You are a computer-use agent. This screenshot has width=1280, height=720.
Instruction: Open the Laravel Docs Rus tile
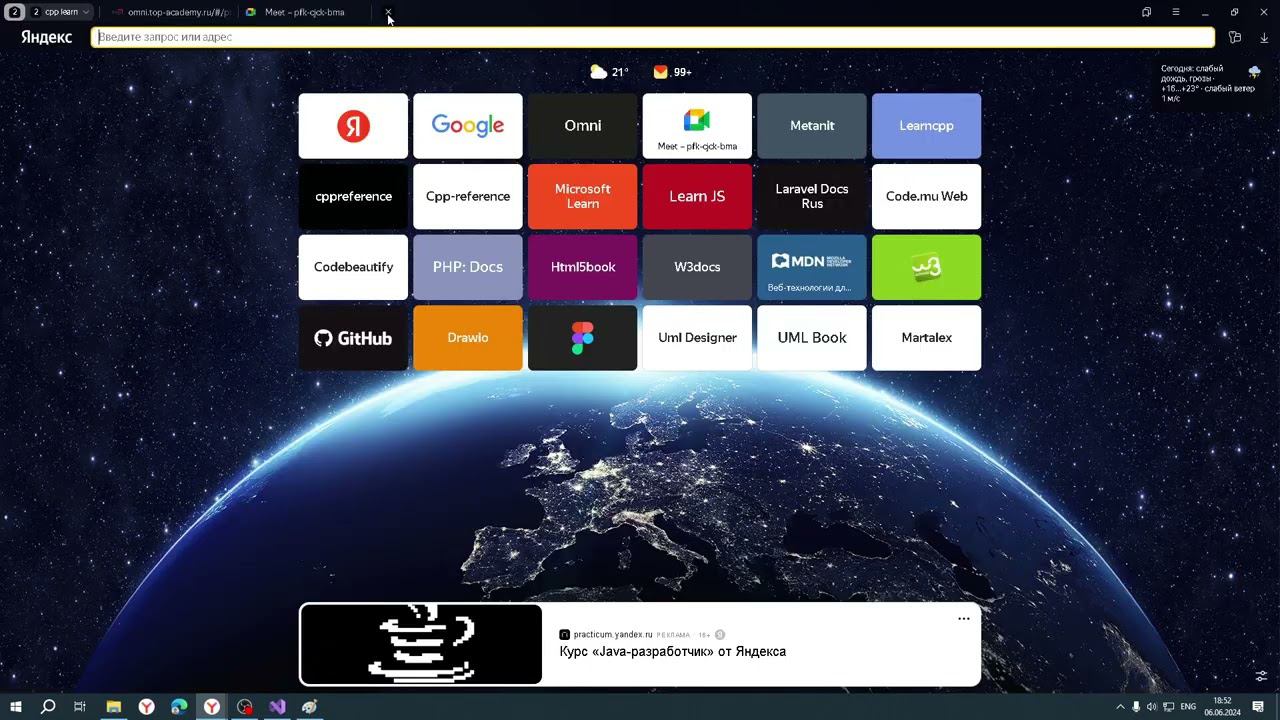point(812,197)
